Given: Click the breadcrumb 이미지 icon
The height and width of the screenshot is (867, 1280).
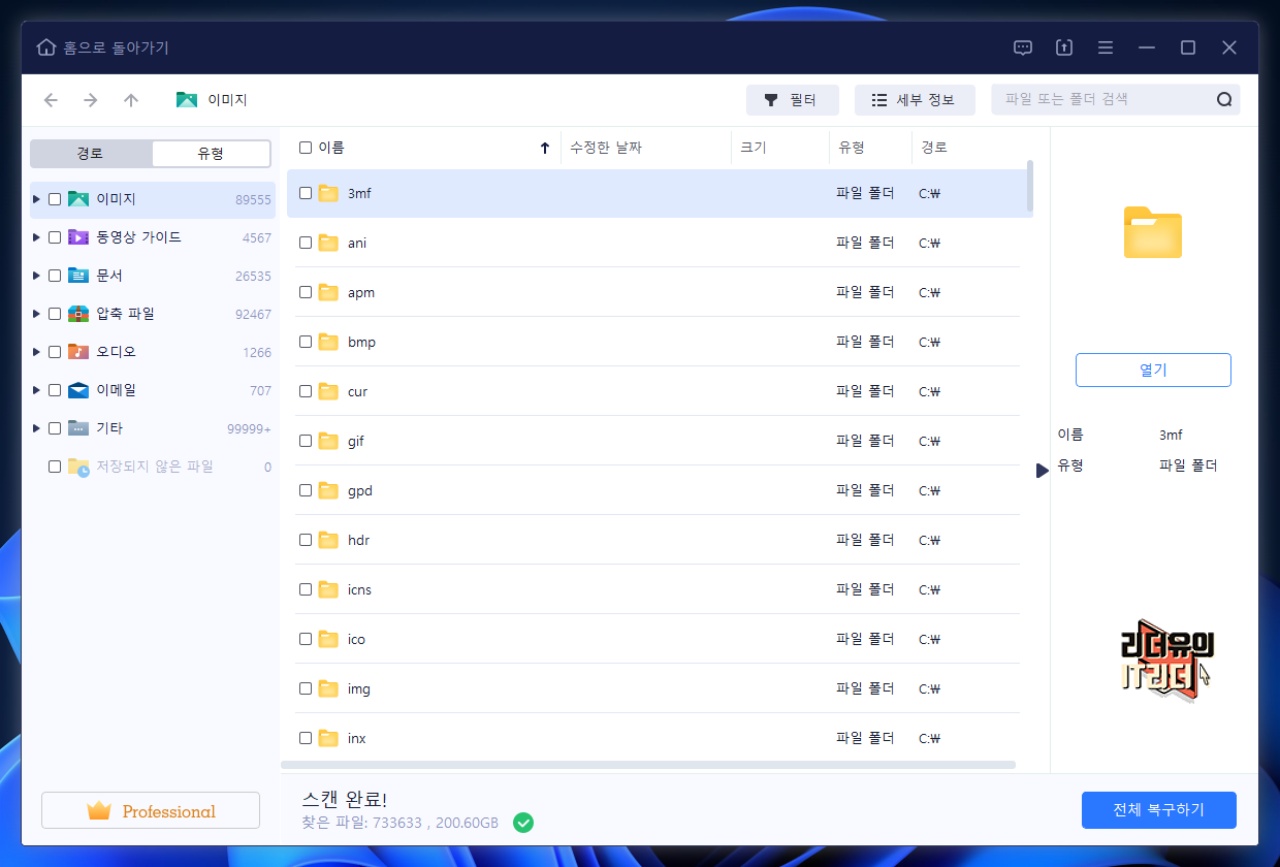Looking at the screenshot, I should 186,100.
